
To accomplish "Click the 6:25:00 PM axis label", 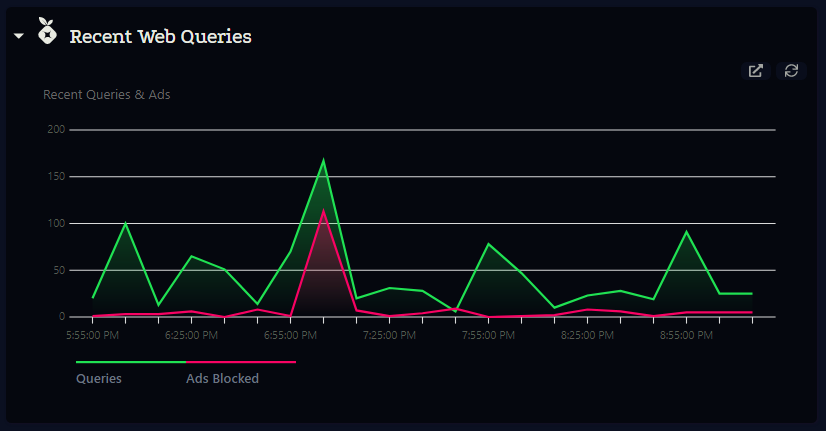I will [191, 336].
